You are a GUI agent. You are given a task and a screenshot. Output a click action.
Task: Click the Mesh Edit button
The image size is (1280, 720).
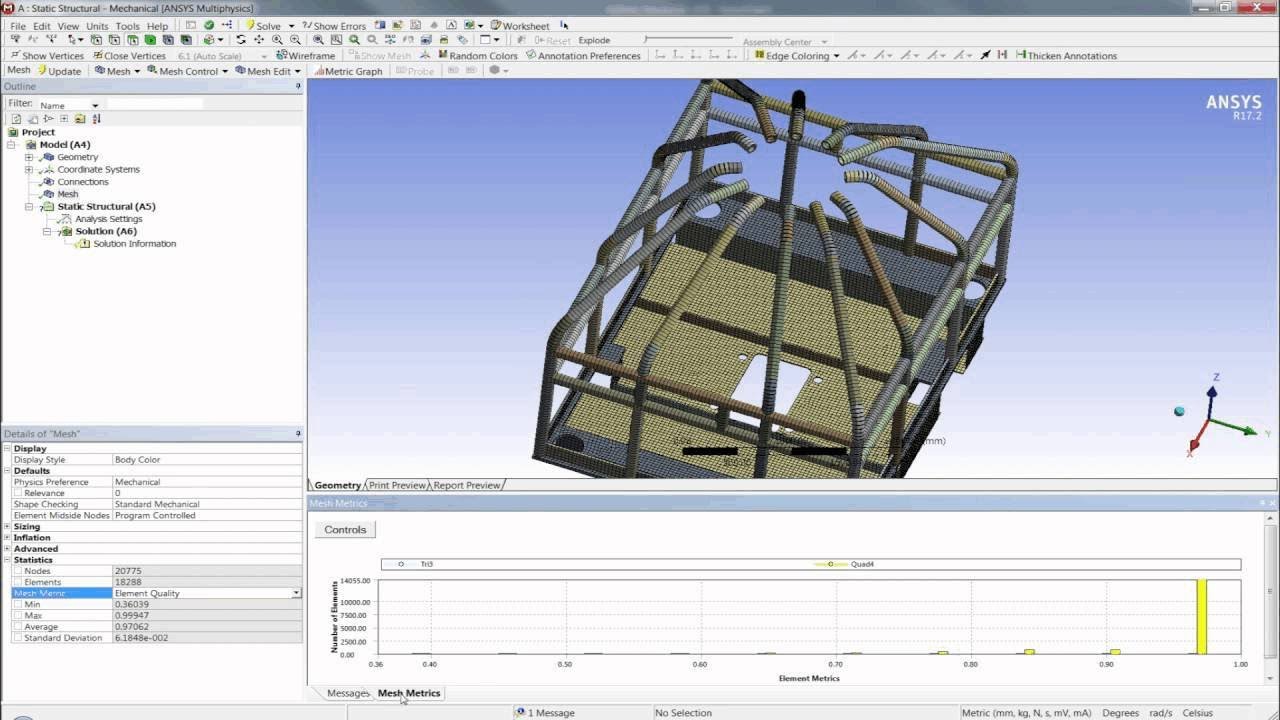point(268,71)
